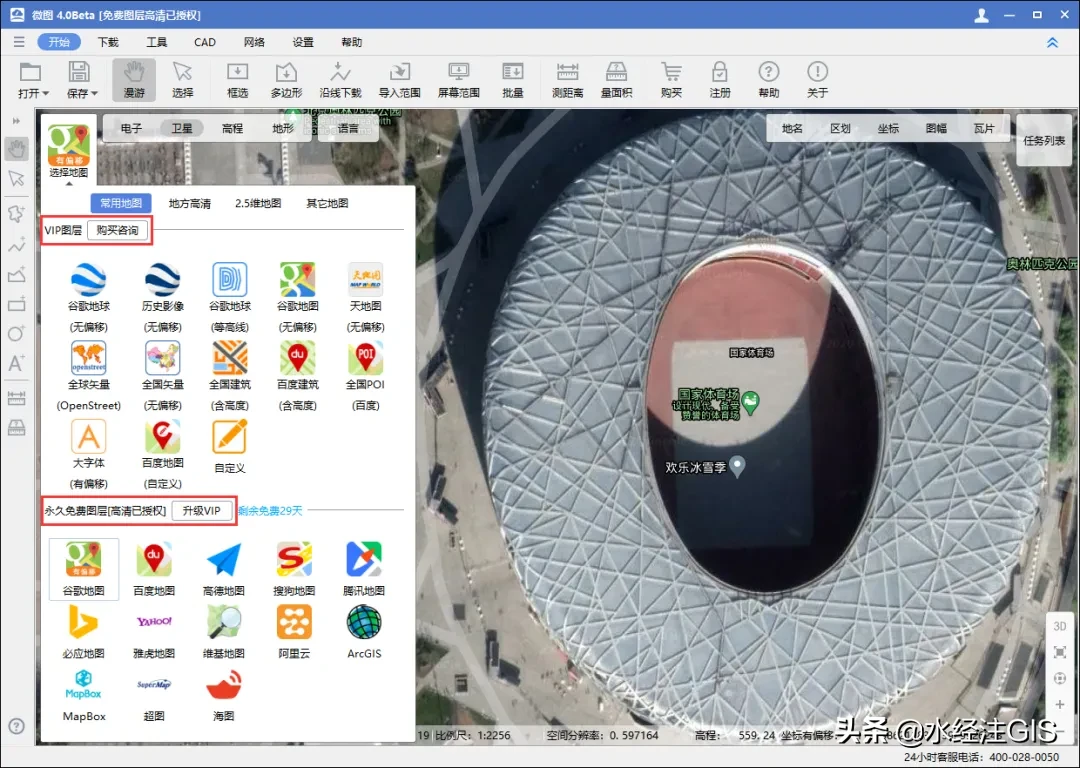Screen dimensions: 1080x768
Task: Switch map type to 电子
Action: point(131,128)
